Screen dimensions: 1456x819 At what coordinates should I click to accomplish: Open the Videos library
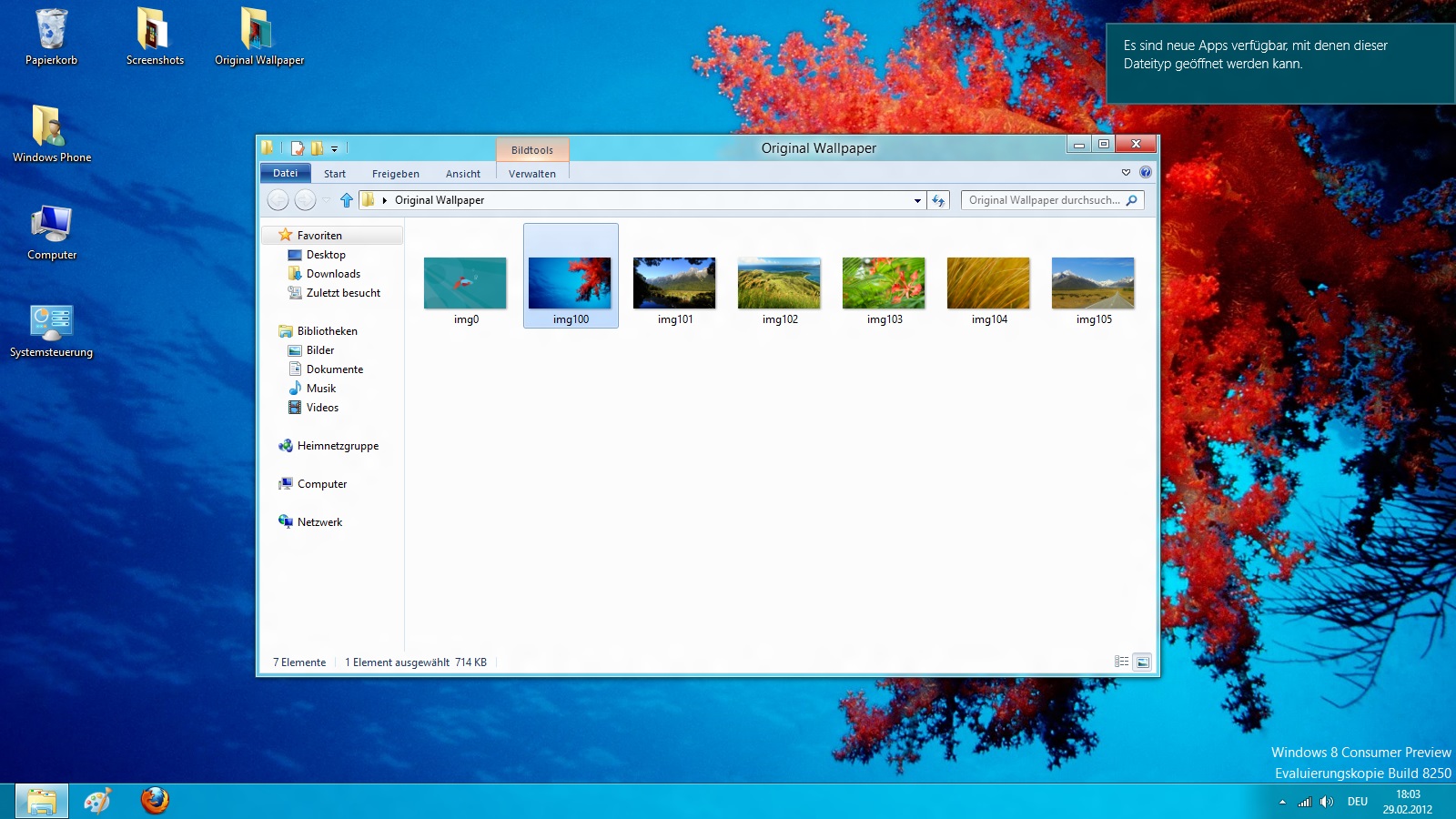[322, 408]
